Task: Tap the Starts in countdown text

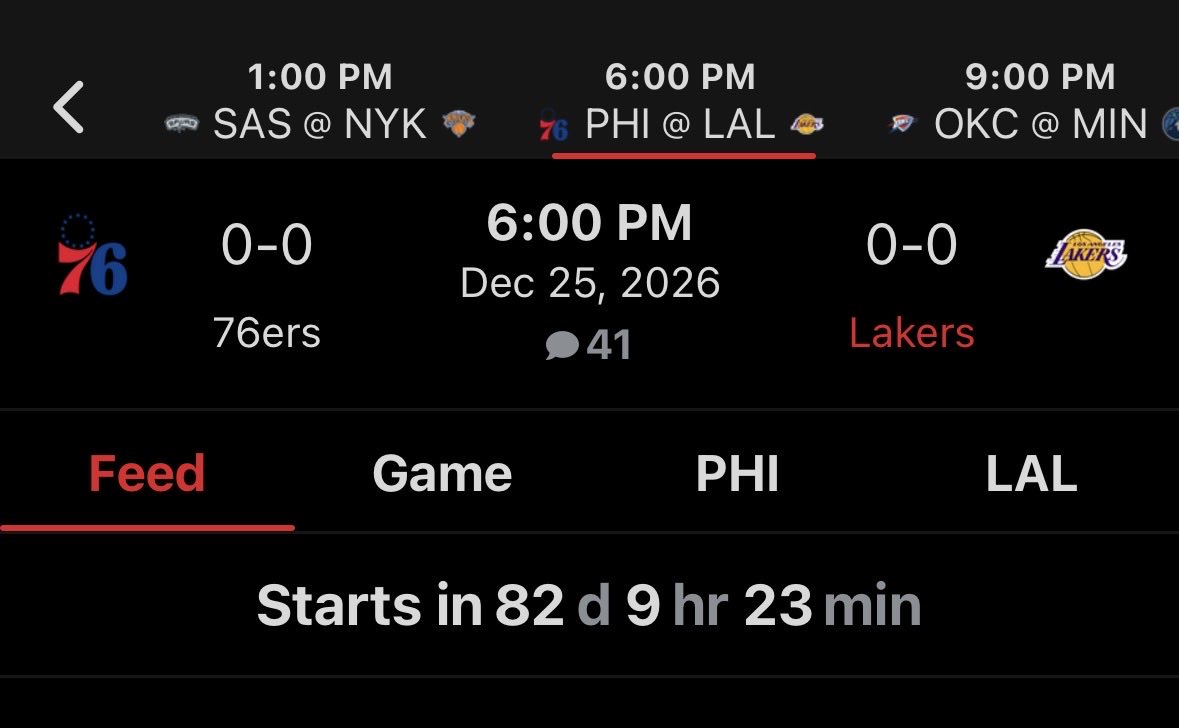Action: pos(589,605)
